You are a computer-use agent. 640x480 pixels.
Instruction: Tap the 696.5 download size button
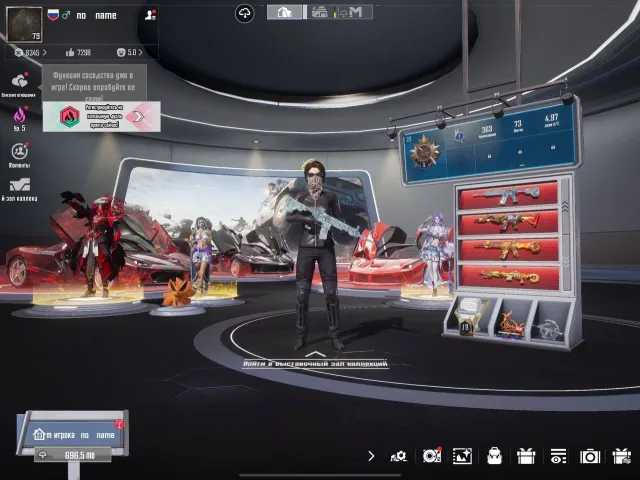pyautogui.click(x=73, y=455)
